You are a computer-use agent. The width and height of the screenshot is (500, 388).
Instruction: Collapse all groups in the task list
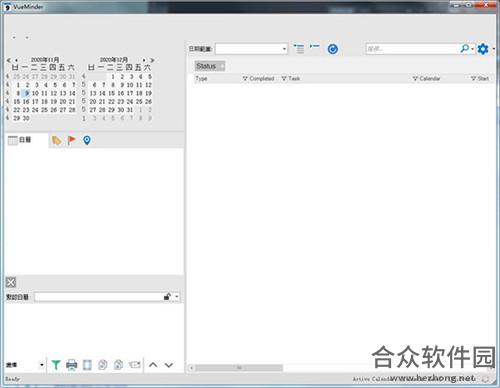click(314, 46)
